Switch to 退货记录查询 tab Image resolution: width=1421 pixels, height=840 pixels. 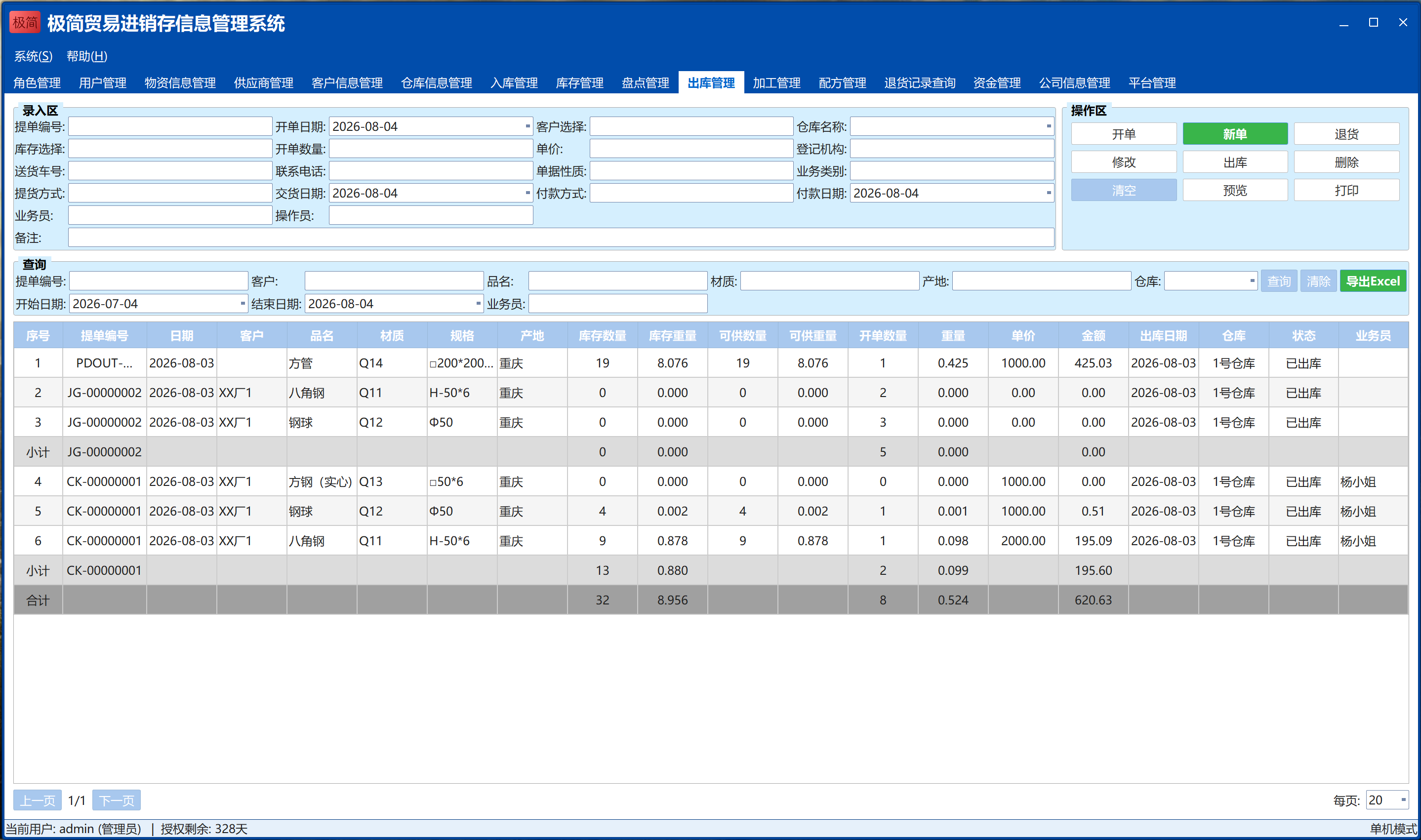pyautogui.click(x=920, y=82)
